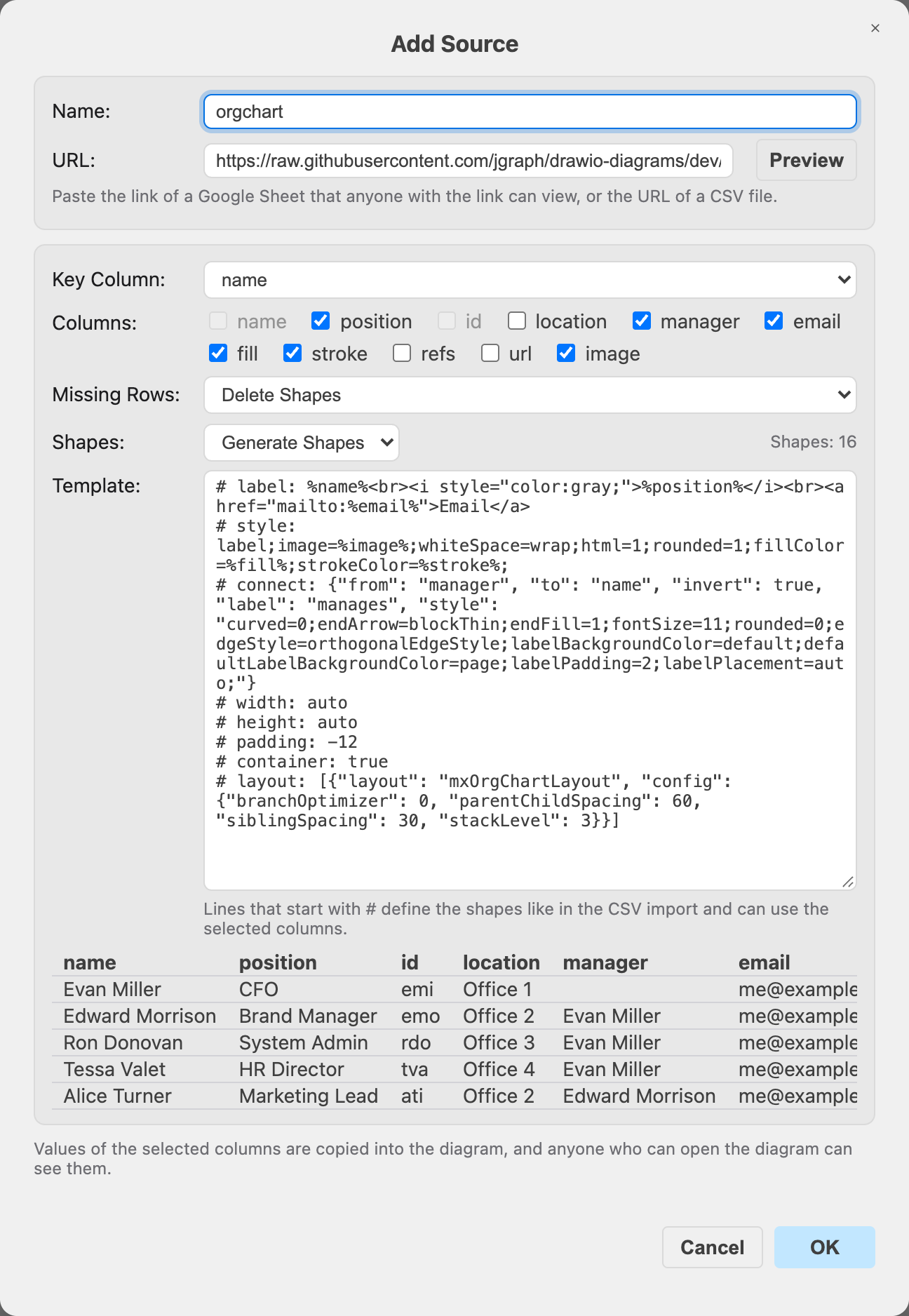Open the Generate Shapes dropdown
The width and height of the screenshot is (909, 1316).
point(302,443)
